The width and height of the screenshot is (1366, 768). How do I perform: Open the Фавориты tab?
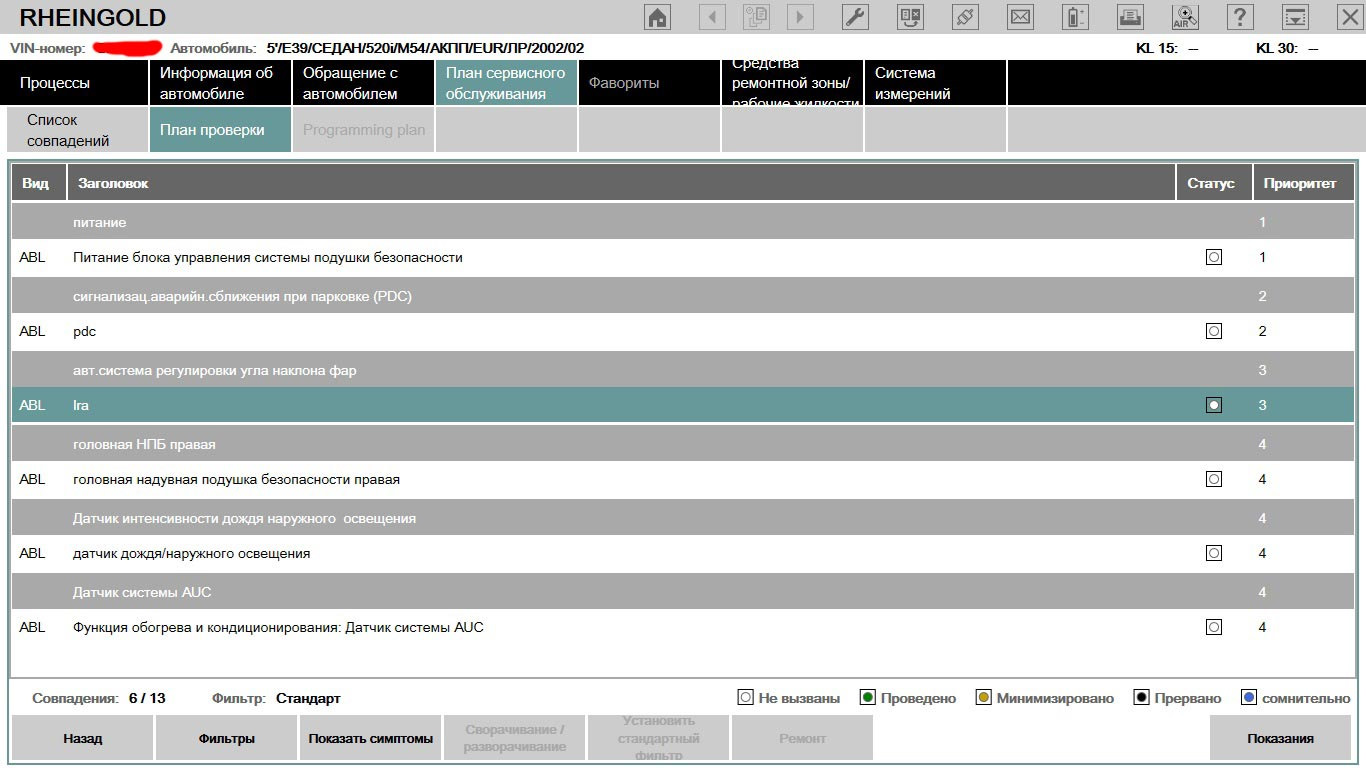point(649,83)
